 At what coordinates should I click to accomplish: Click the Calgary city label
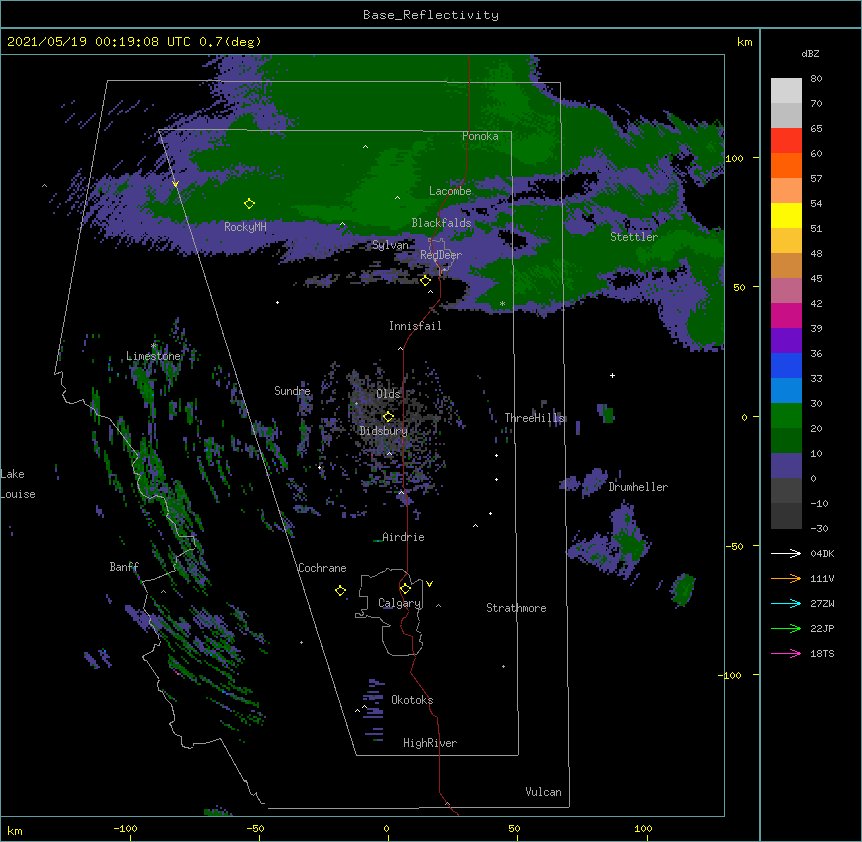(400, 603)
